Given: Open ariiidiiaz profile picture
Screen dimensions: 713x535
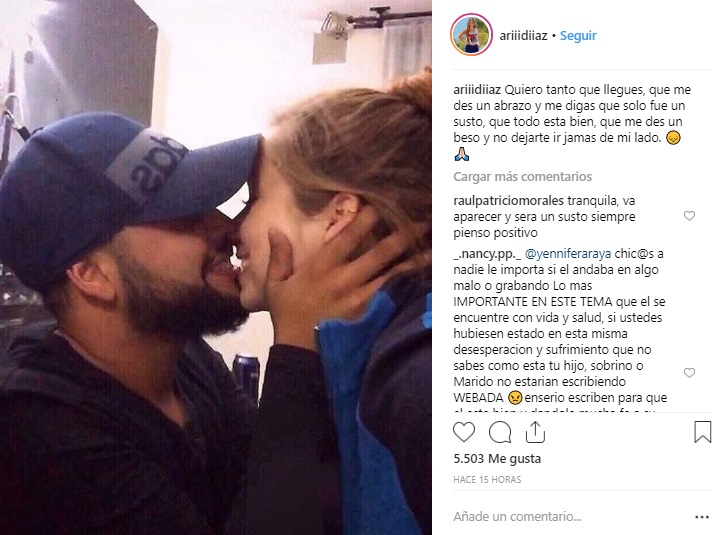Looking at the screenshot, I should (472, 35).
